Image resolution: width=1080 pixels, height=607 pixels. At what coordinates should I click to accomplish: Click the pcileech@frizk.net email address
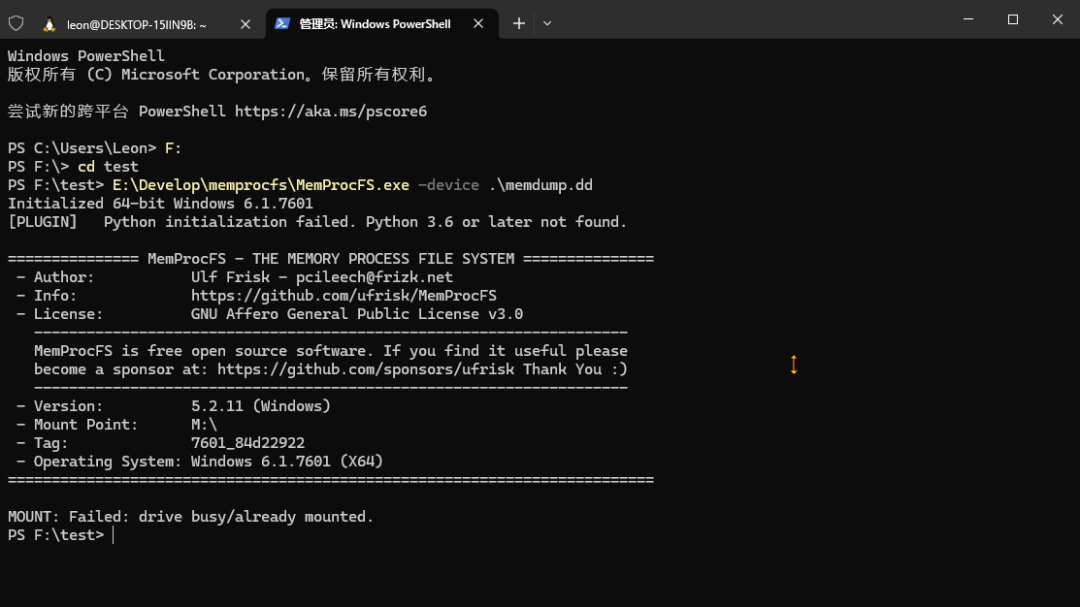click(x=374, y=277)
